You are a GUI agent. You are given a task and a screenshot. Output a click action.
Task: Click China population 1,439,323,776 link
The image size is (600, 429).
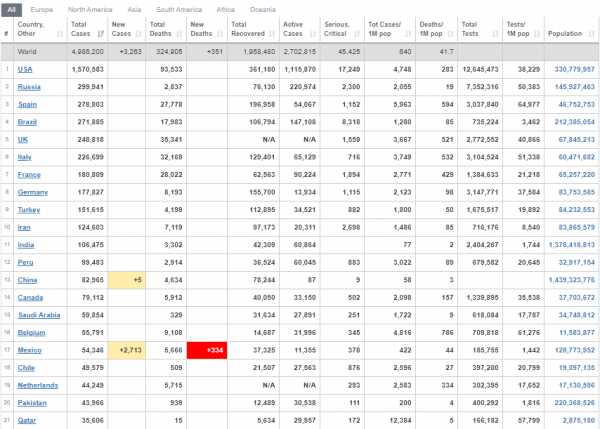pyautogui.click(x=572, y=280)
